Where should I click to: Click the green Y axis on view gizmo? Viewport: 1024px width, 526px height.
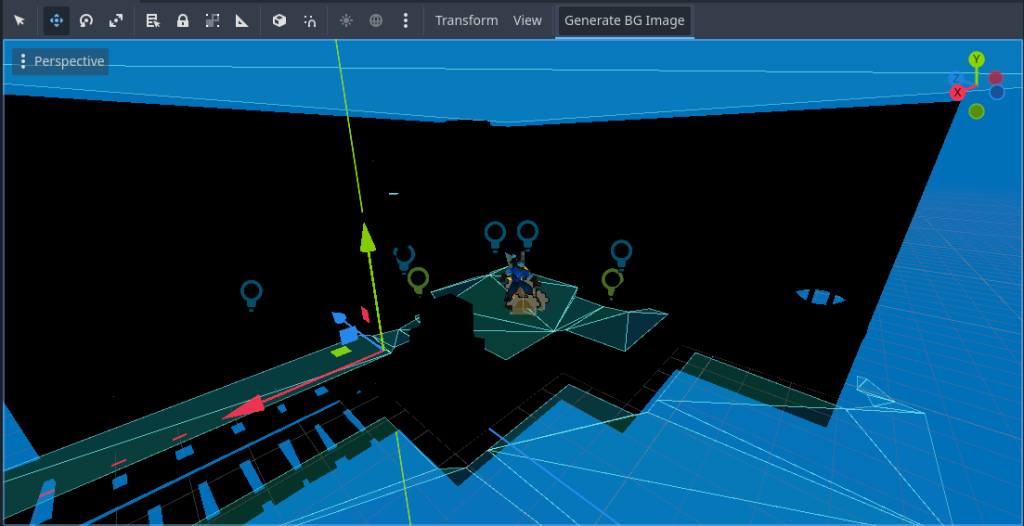[x=977, y=60]
